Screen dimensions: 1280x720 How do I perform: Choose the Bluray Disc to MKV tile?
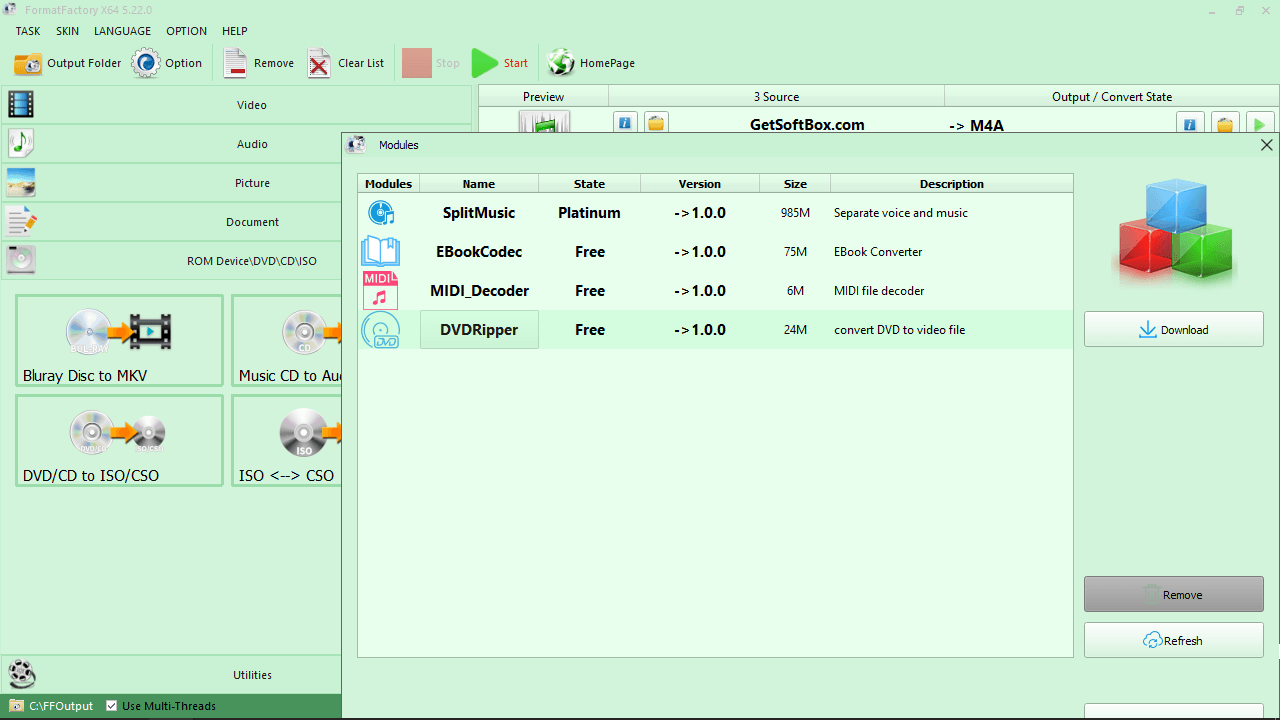119,341
